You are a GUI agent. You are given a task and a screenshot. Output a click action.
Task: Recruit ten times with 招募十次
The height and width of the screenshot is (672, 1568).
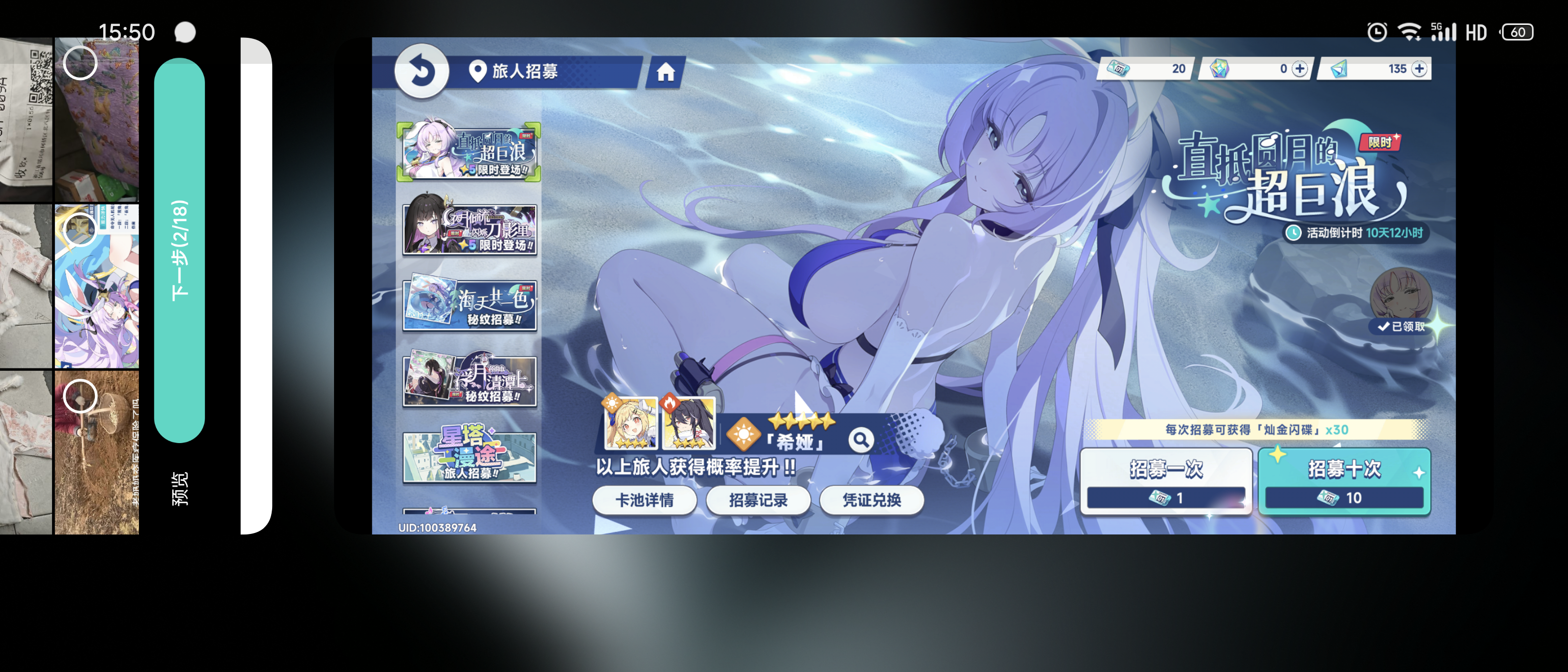[x=1344, y=481]
